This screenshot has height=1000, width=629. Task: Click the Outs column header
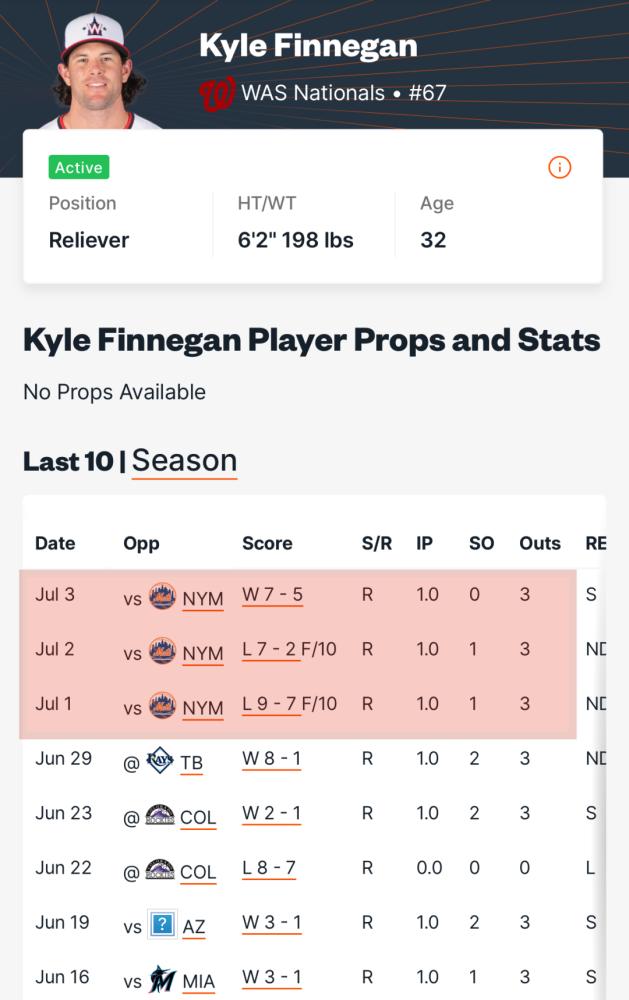540,543
